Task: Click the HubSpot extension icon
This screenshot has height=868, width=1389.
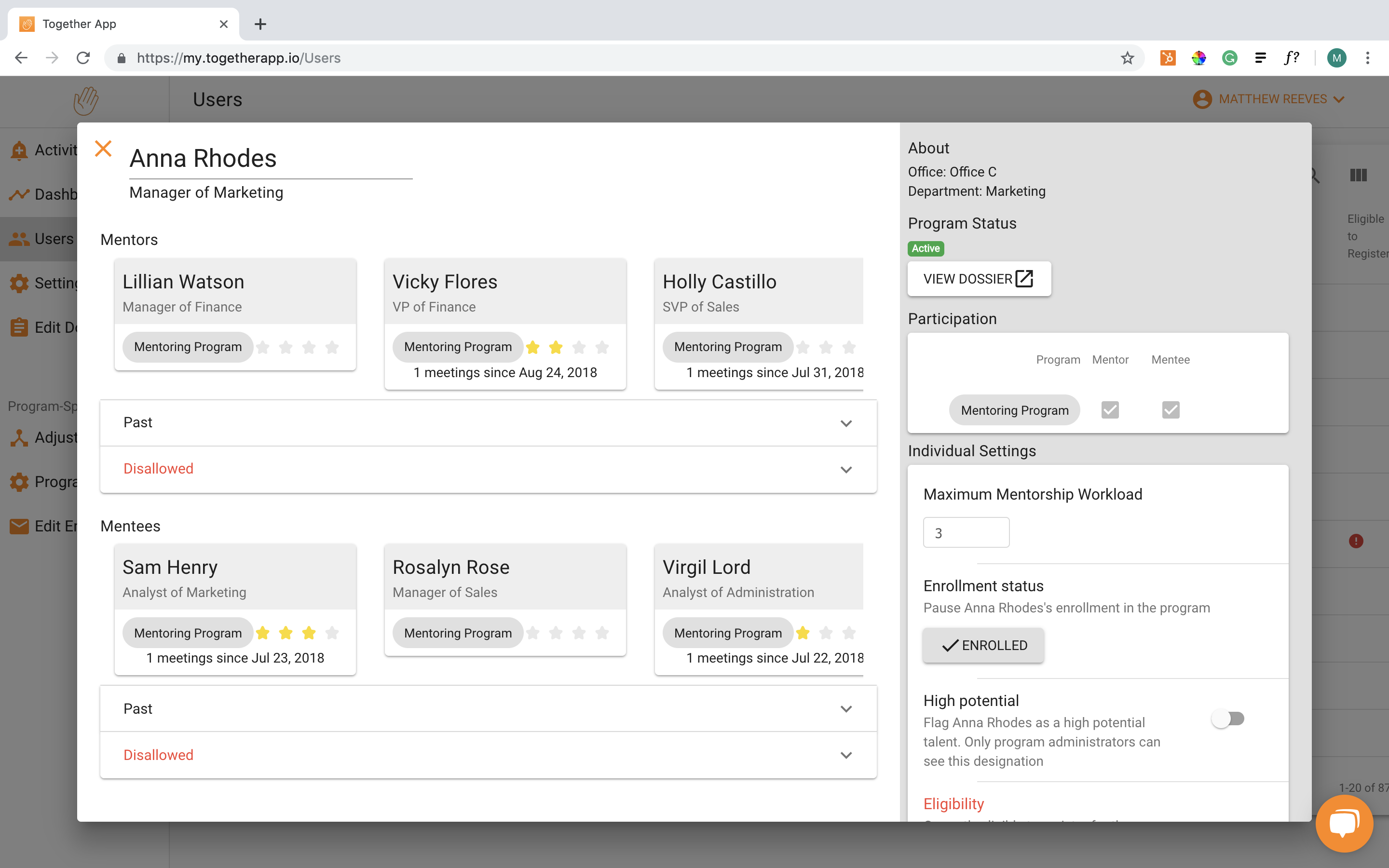Action: (1168, 58)
